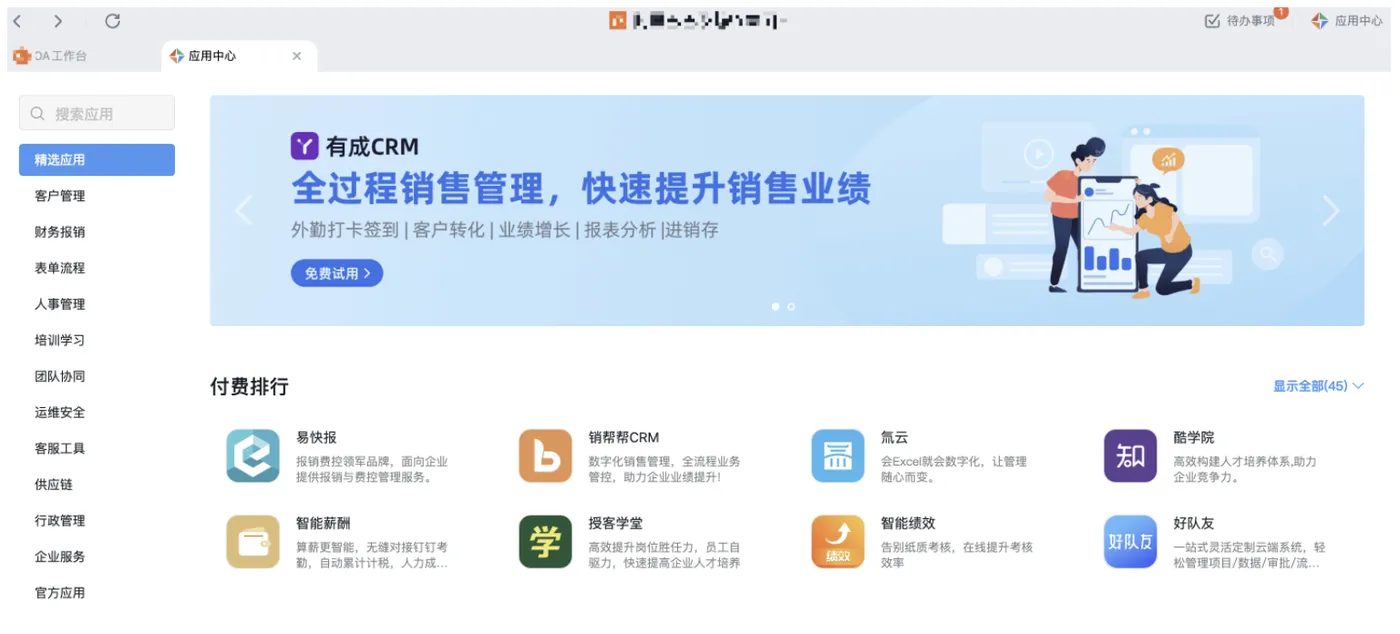
Task: Click the 应用中心 colorful logo top right
Action: click(x=1320, y=21)
